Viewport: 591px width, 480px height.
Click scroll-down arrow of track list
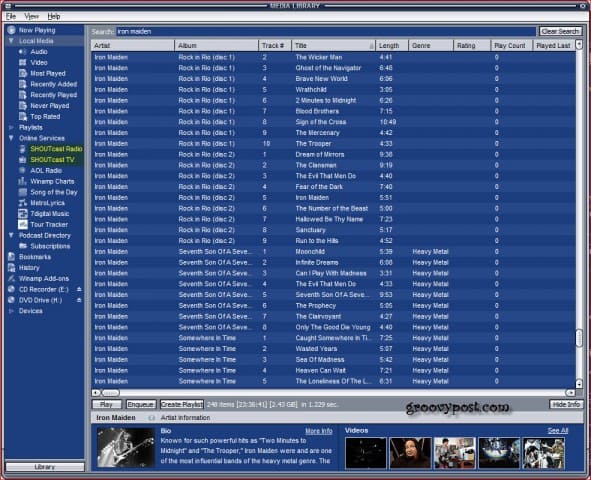point(579,384)
